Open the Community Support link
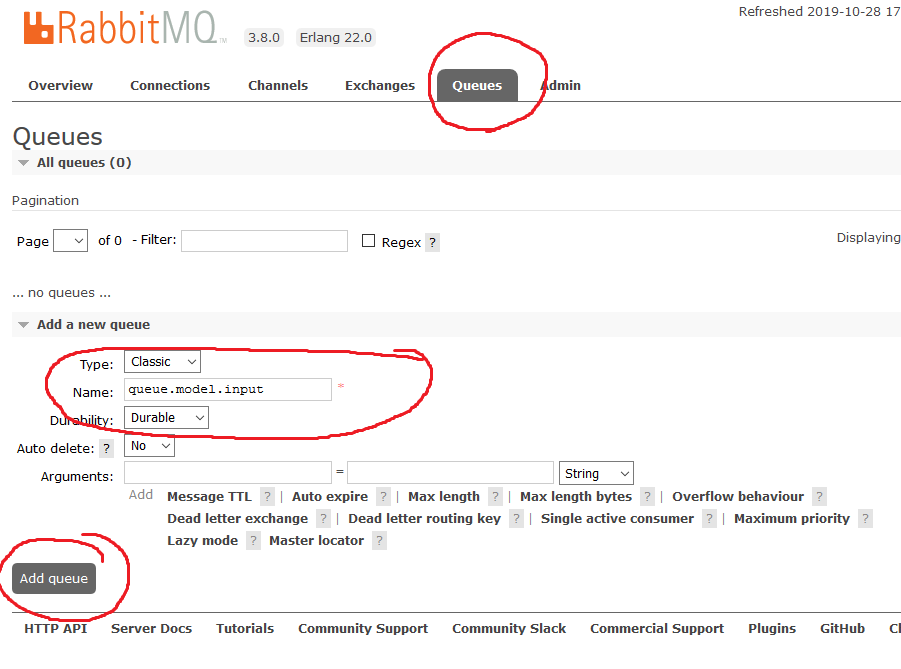This screenshot has width=901, height=669. click(363, 629)
